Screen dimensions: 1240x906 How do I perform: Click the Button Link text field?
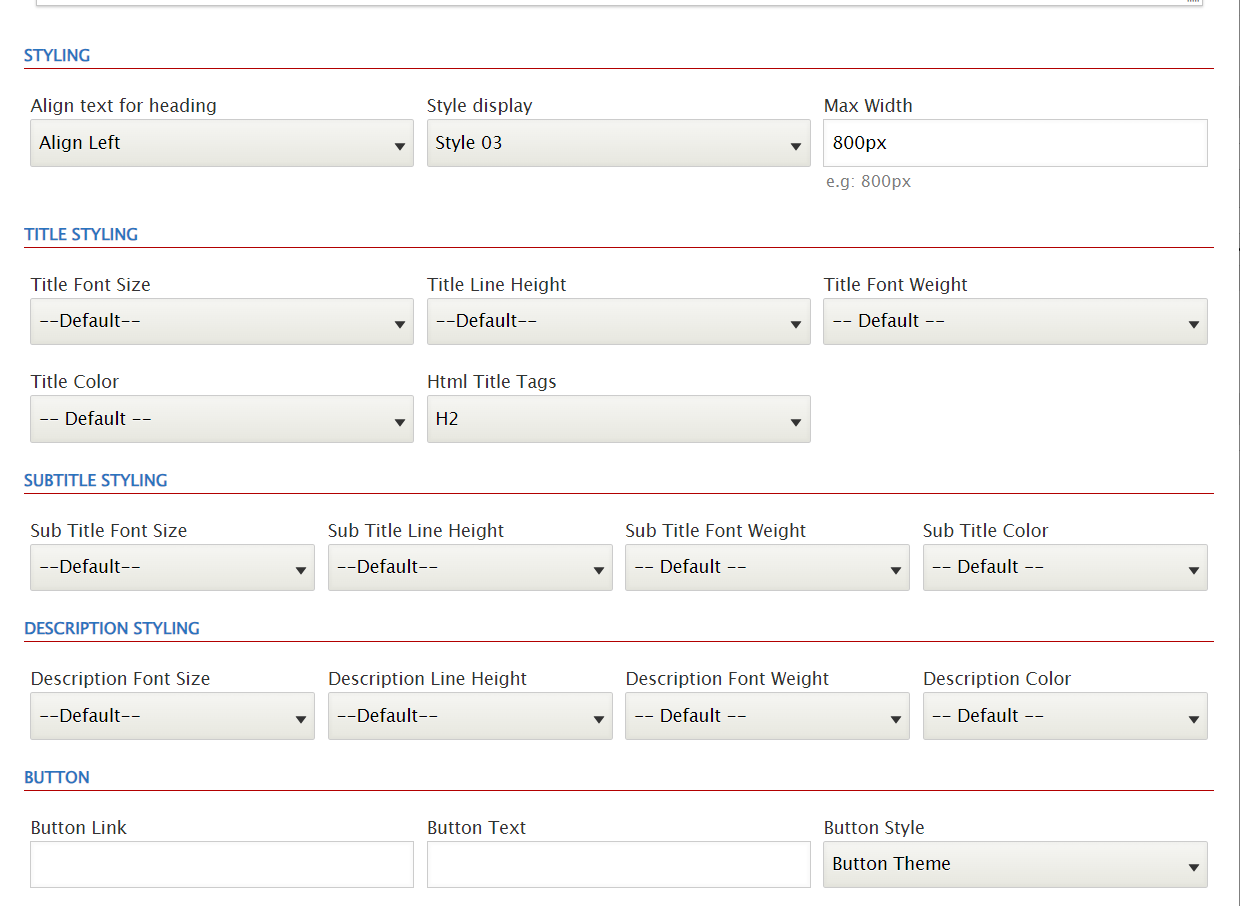221,864
